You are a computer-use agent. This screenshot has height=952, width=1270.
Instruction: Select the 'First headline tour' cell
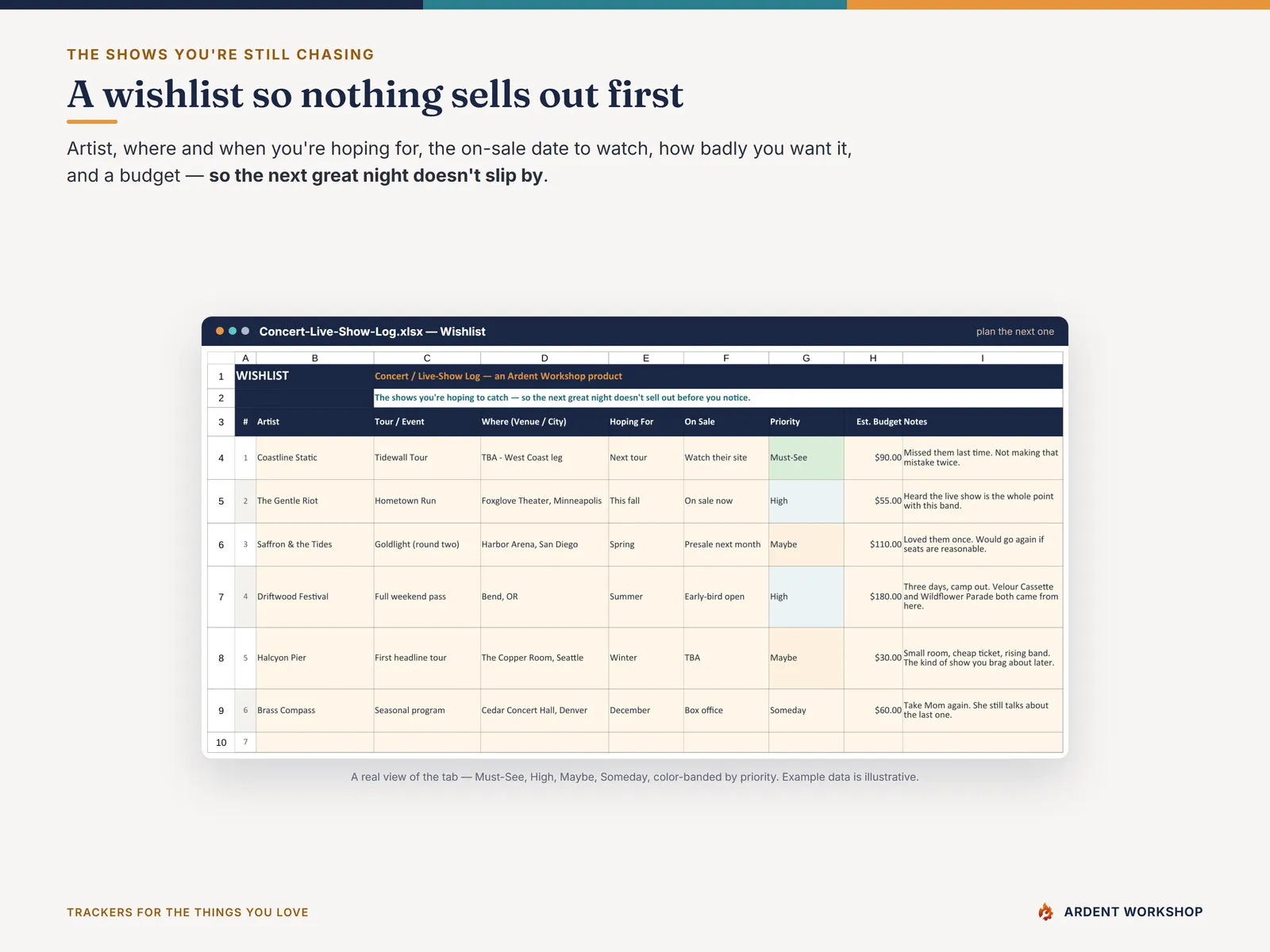coord(427,658)
